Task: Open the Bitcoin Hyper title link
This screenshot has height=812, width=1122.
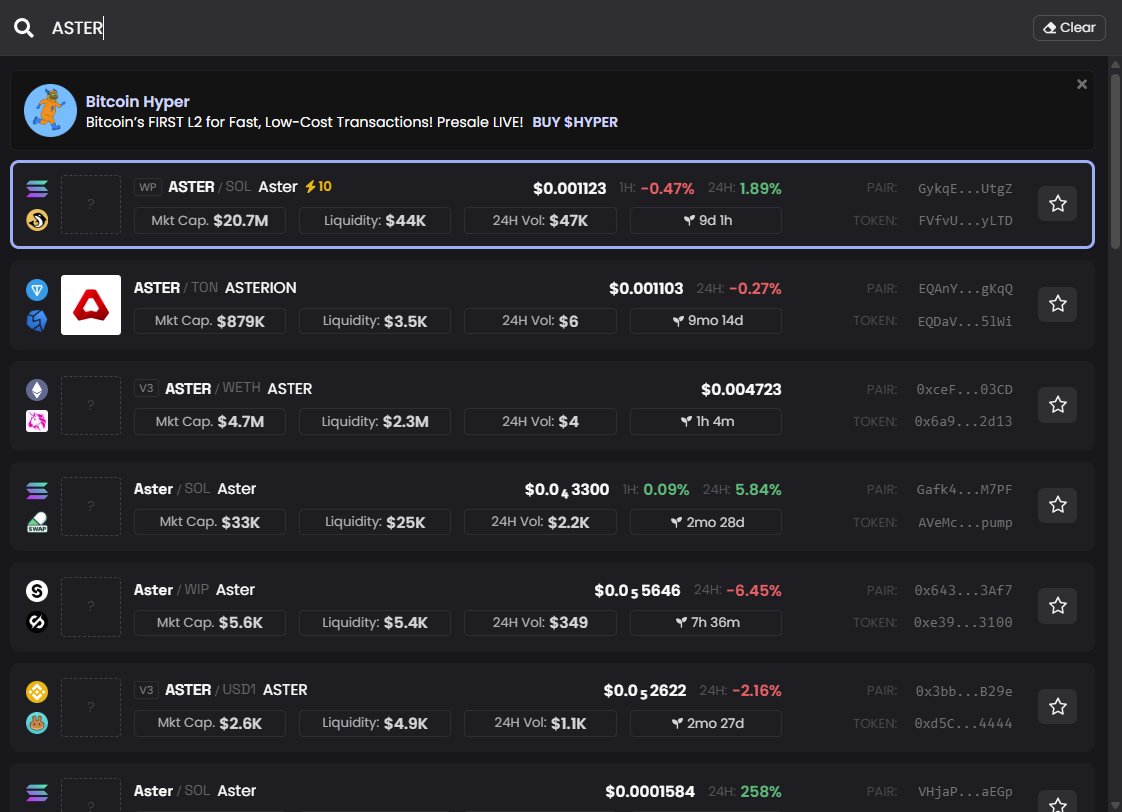Action: (137, 102)
